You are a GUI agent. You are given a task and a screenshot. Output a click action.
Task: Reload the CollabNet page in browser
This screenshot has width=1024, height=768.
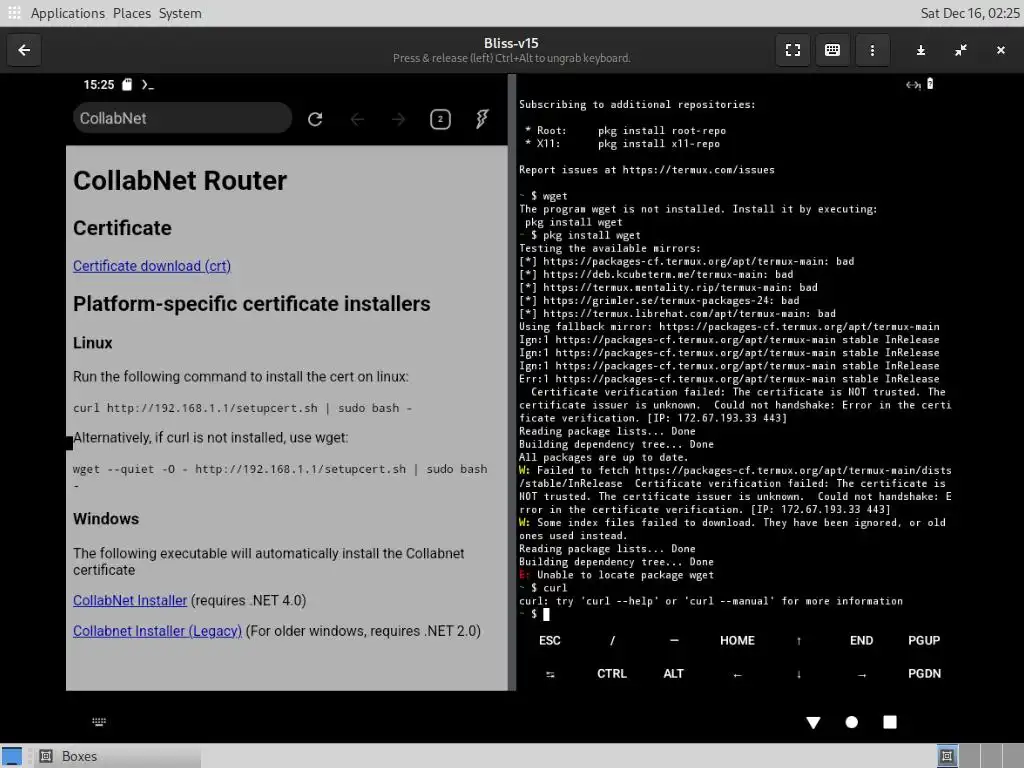[315, 119]
